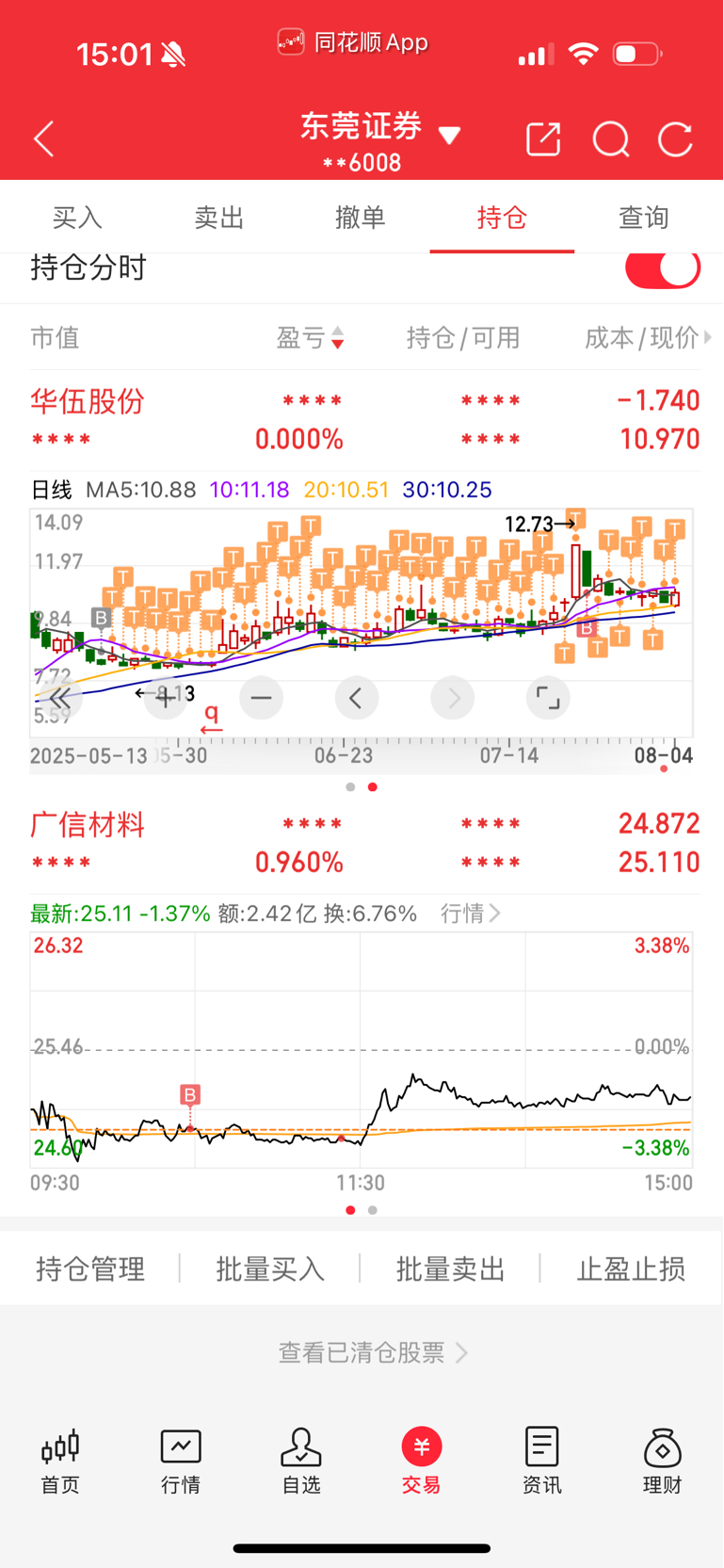Switch to the 买入 tab
Image resolution: width=724 pixels, height=1568 pixels.
(76, 218)
